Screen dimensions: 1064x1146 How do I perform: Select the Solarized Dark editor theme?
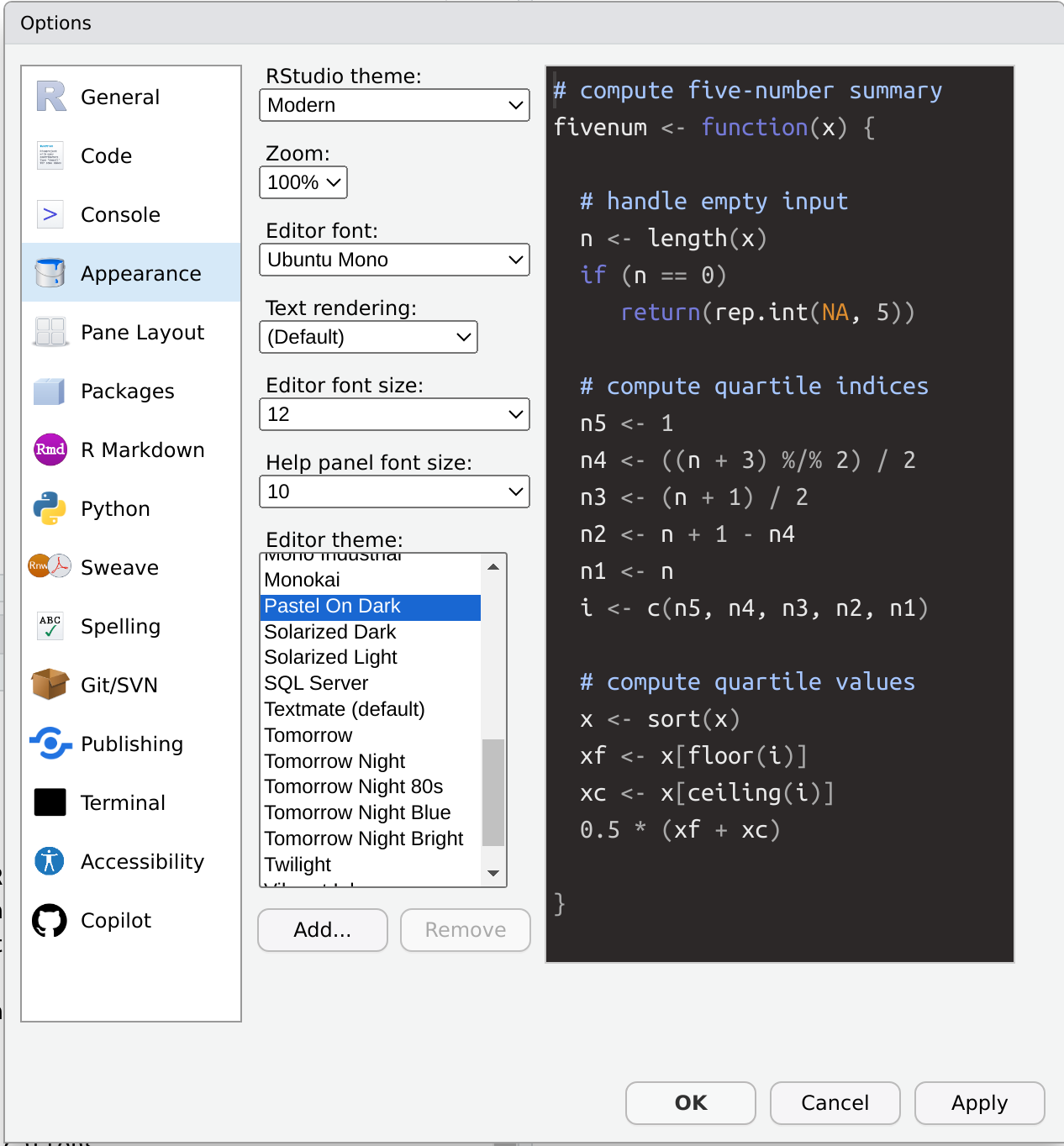(329, 632)
